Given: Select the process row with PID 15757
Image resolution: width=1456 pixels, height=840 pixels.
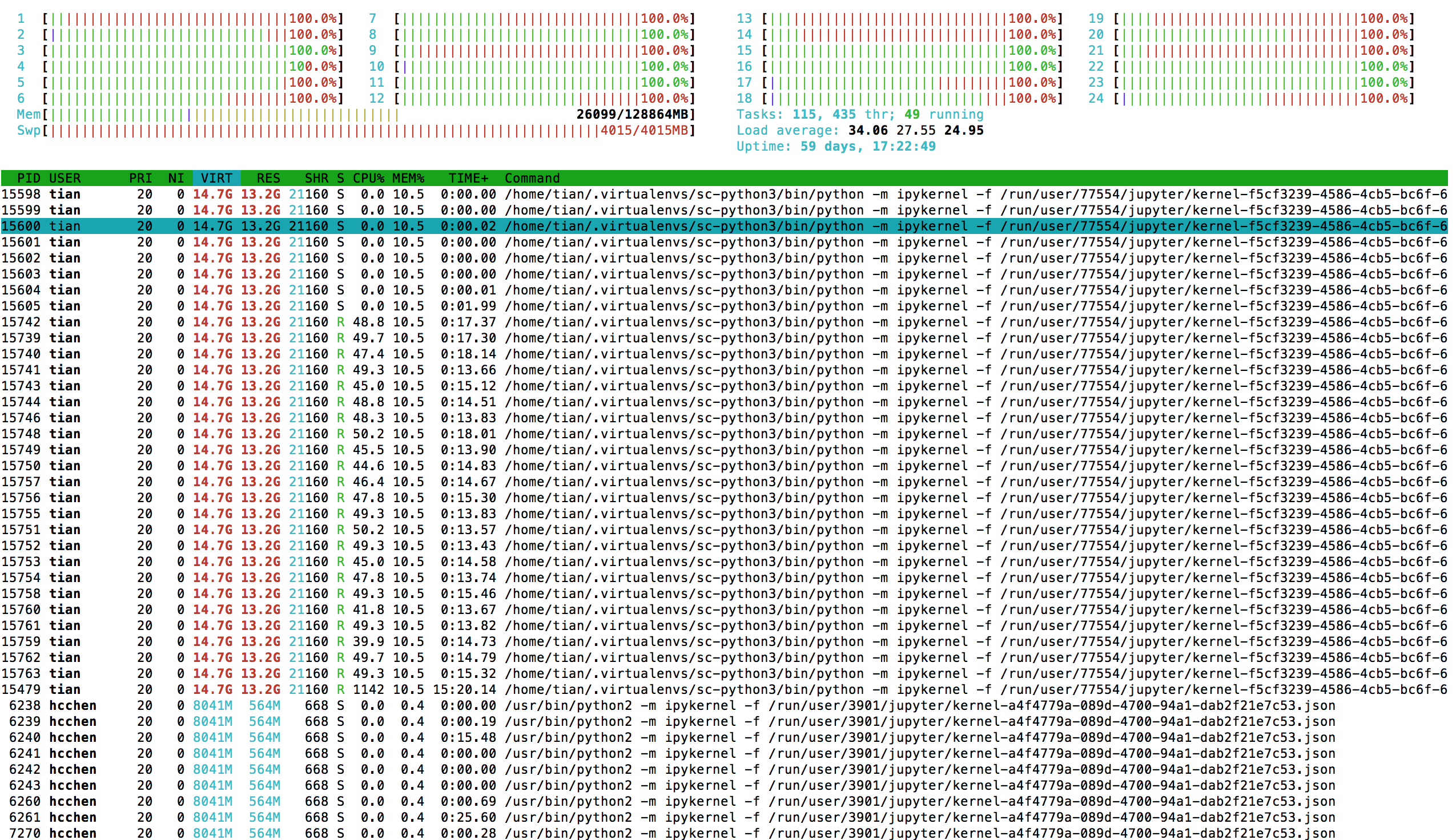Looking at the screenshot, I should [x=724, y=482].
